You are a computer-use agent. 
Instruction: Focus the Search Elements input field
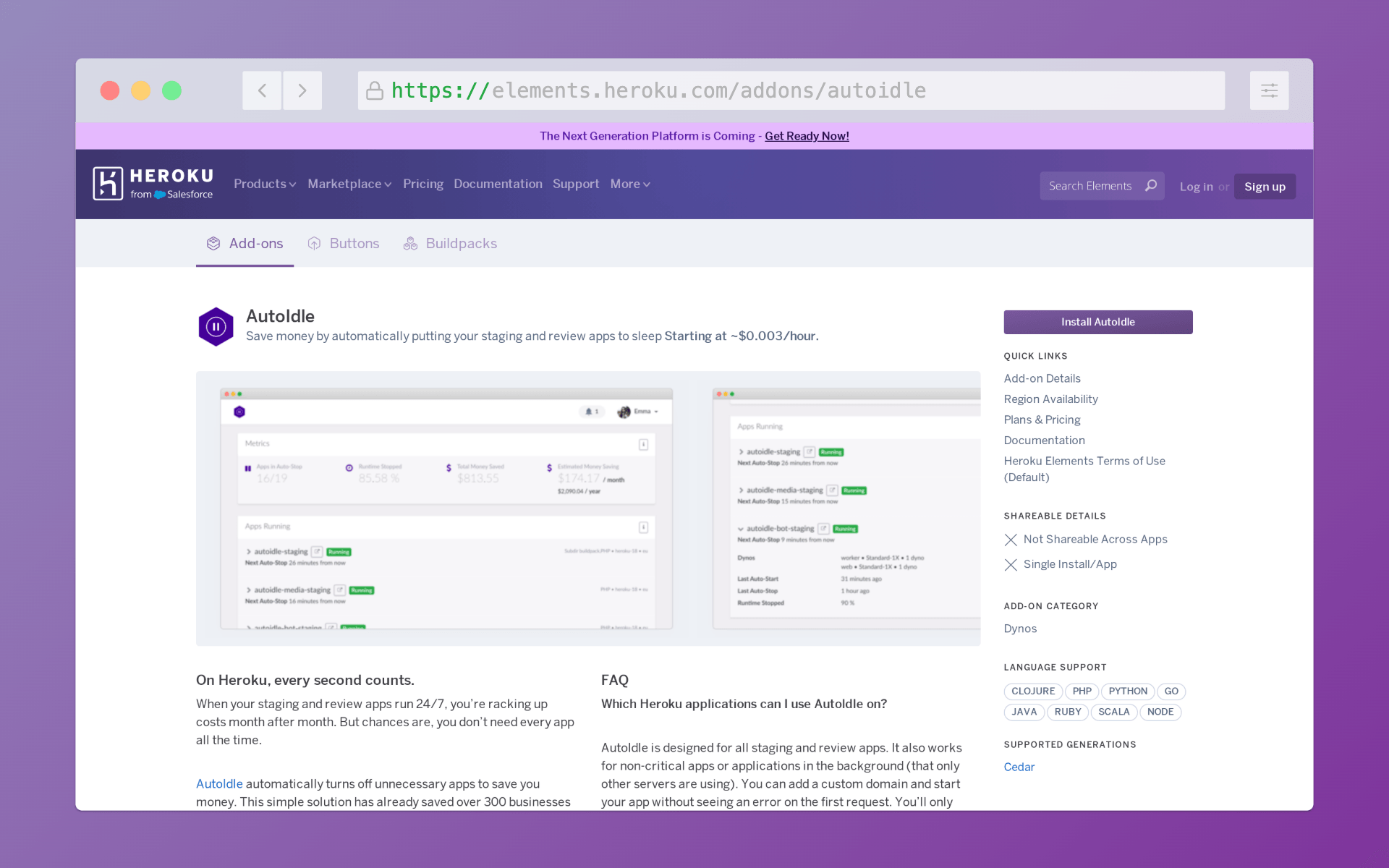pos(1091,186)
